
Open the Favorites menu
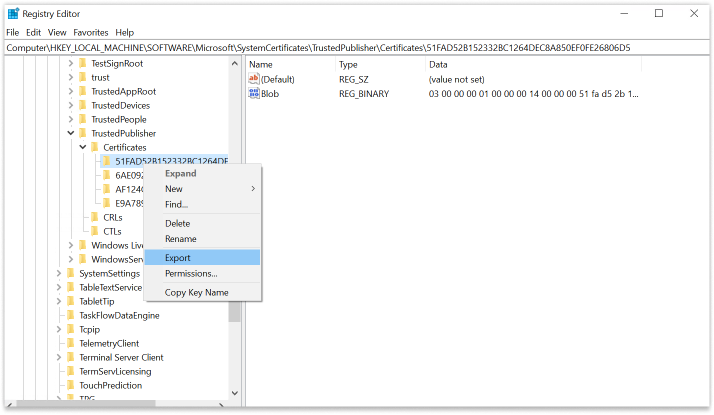91,32
